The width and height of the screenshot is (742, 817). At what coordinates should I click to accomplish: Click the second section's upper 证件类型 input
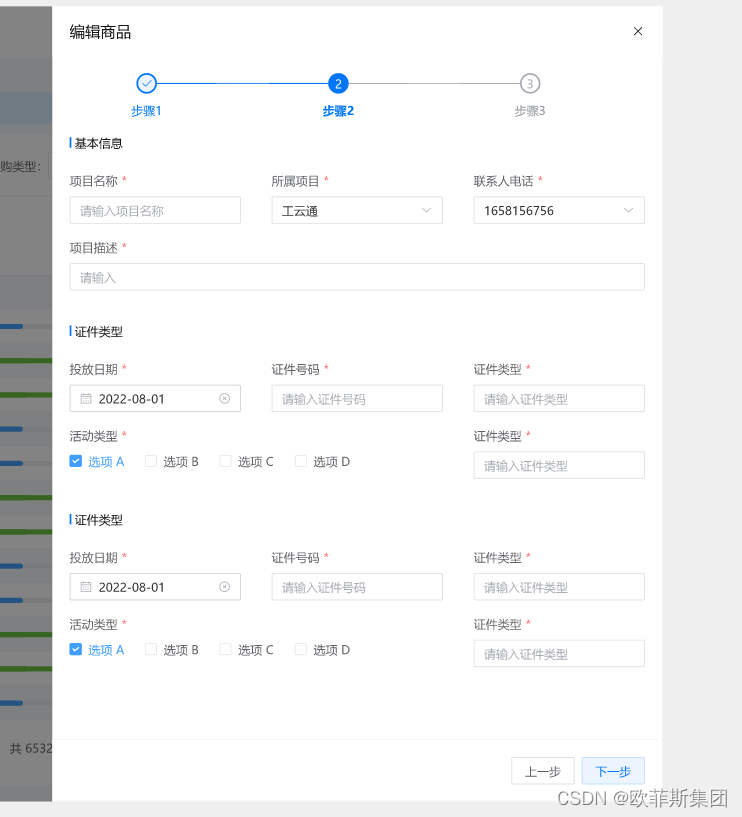click(559, 587)
